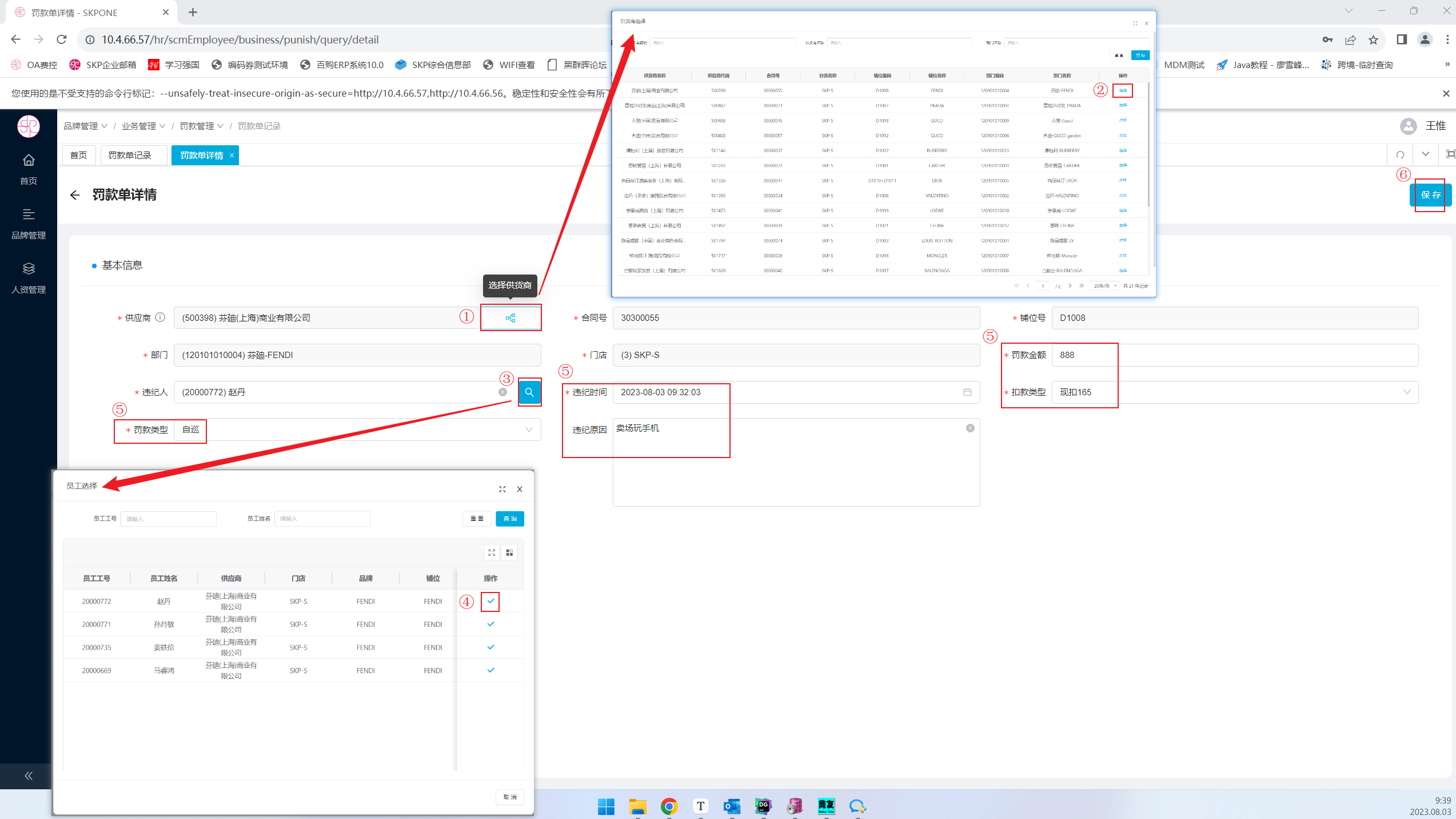Click the 违纪原因 textarea

click(796, 463)
